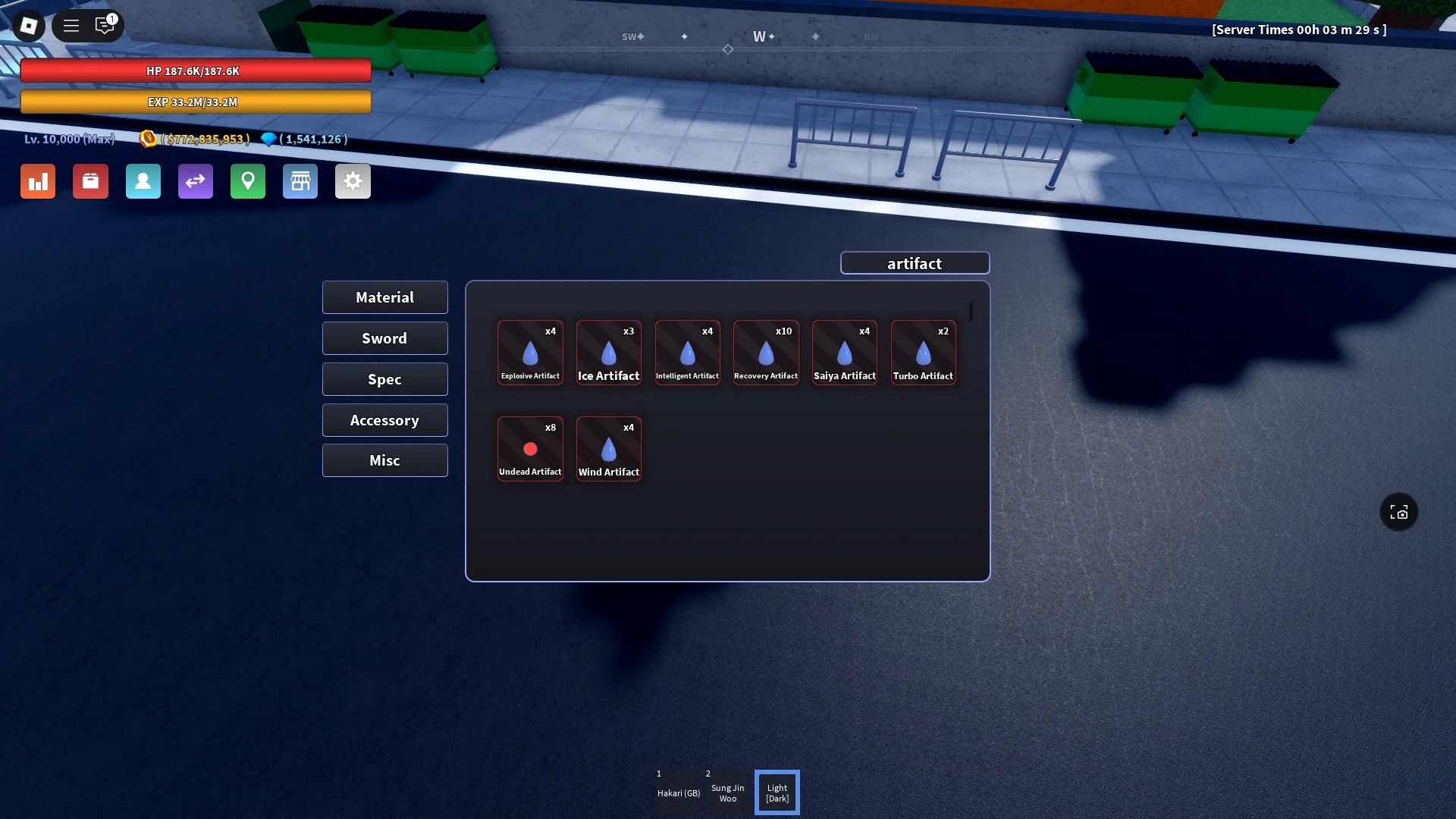Open the stats bar chart icon
The image size is (1456, 819).
(38, 181)
